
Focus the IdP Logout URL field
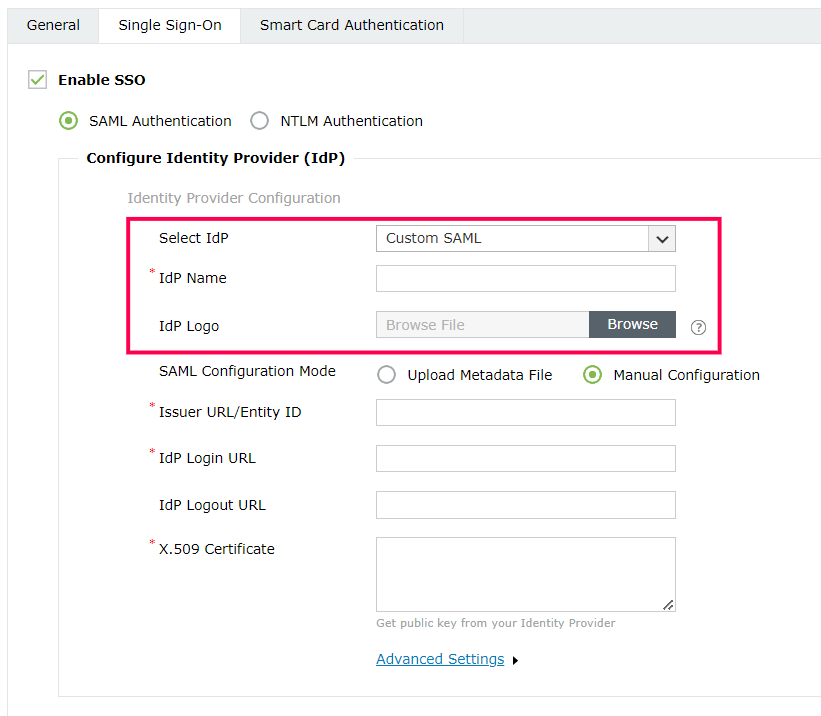click(525, 505)
